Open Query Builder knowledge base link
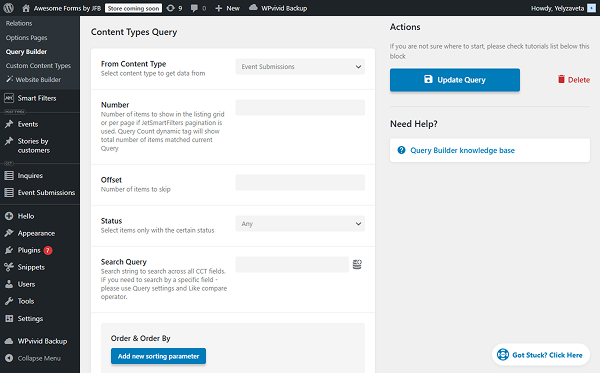The width and height of the screenshot is (600, 373). pos(462,150)
